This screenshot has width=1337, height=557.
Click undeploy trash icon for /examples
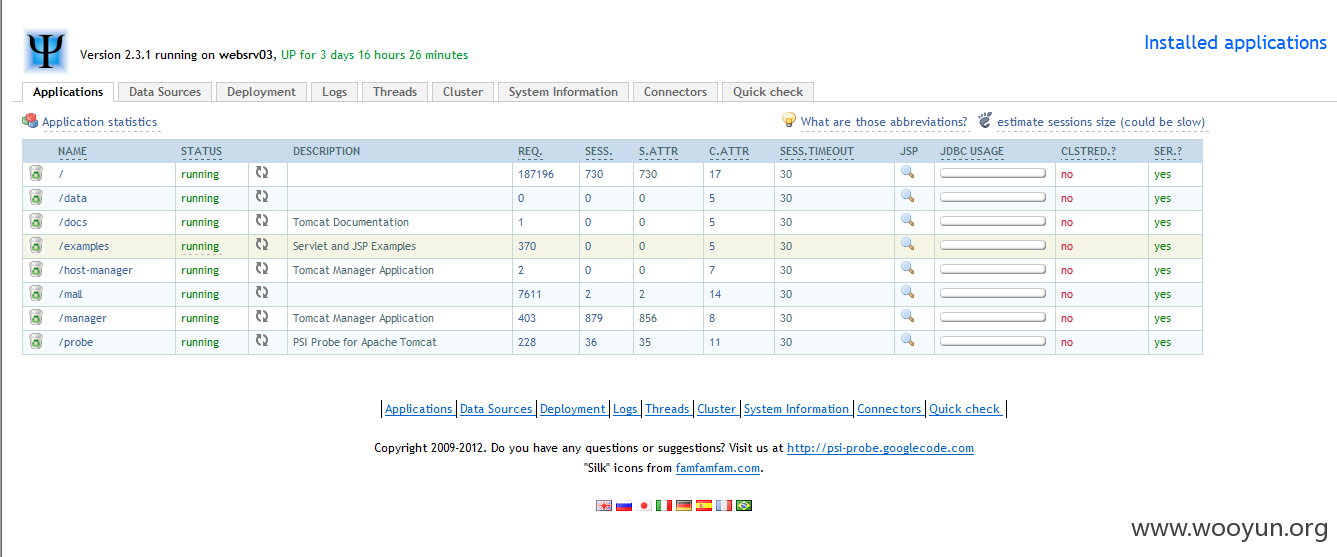36,245
